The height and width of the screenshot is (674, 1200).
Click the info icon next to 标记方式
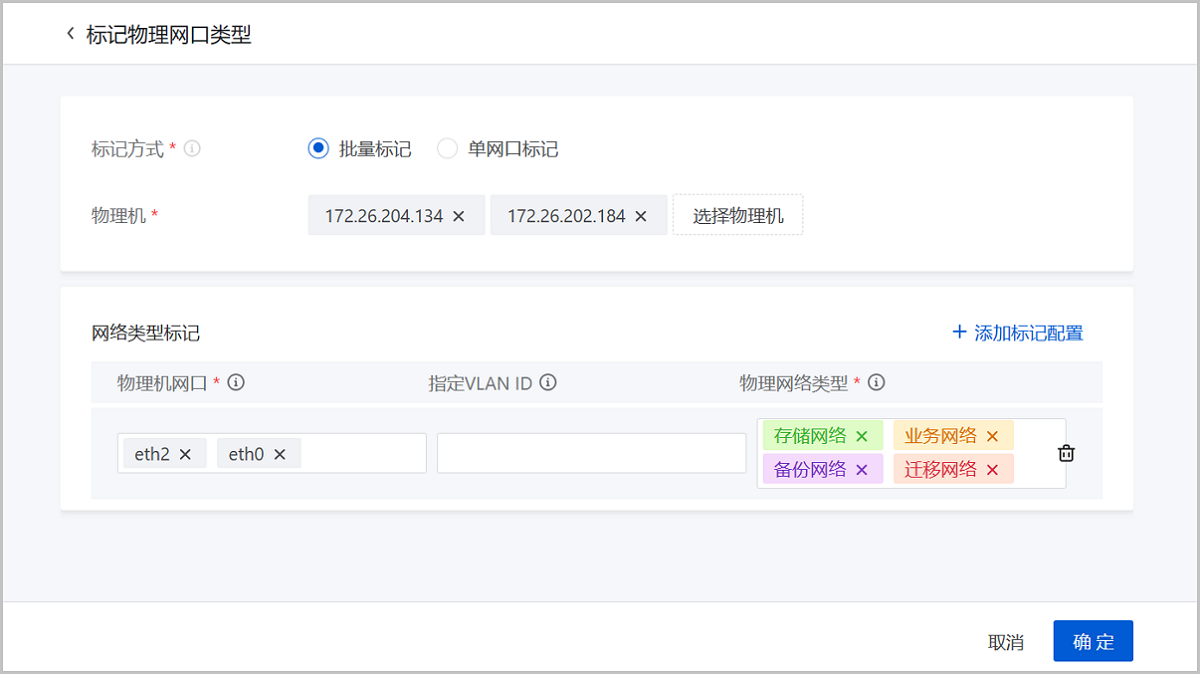(x=192, y=149)
